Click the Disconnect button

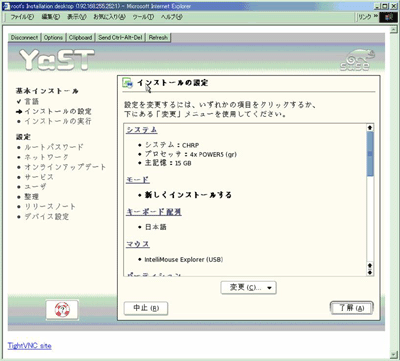click(24, 38)
